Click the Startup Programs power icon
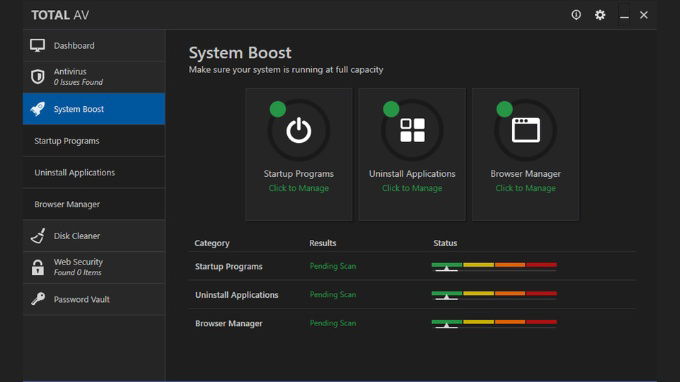 [299, 130]
